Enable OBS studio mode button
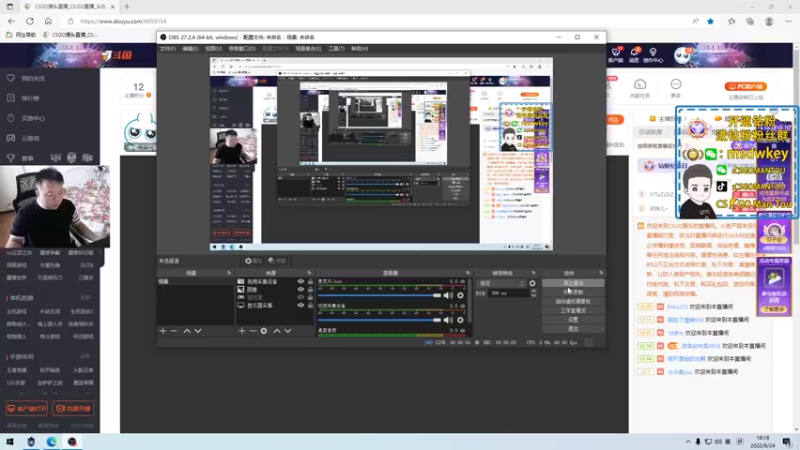800x450 pixels. pyautogui.click(x=573, y=311)
